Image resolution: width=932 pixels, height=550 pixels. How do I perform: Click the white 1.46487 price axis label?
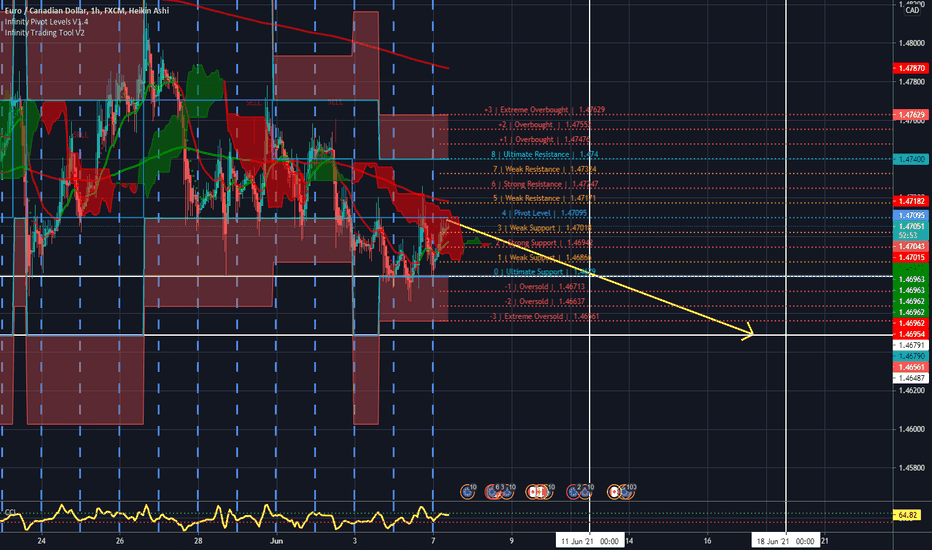pos(911,378)
